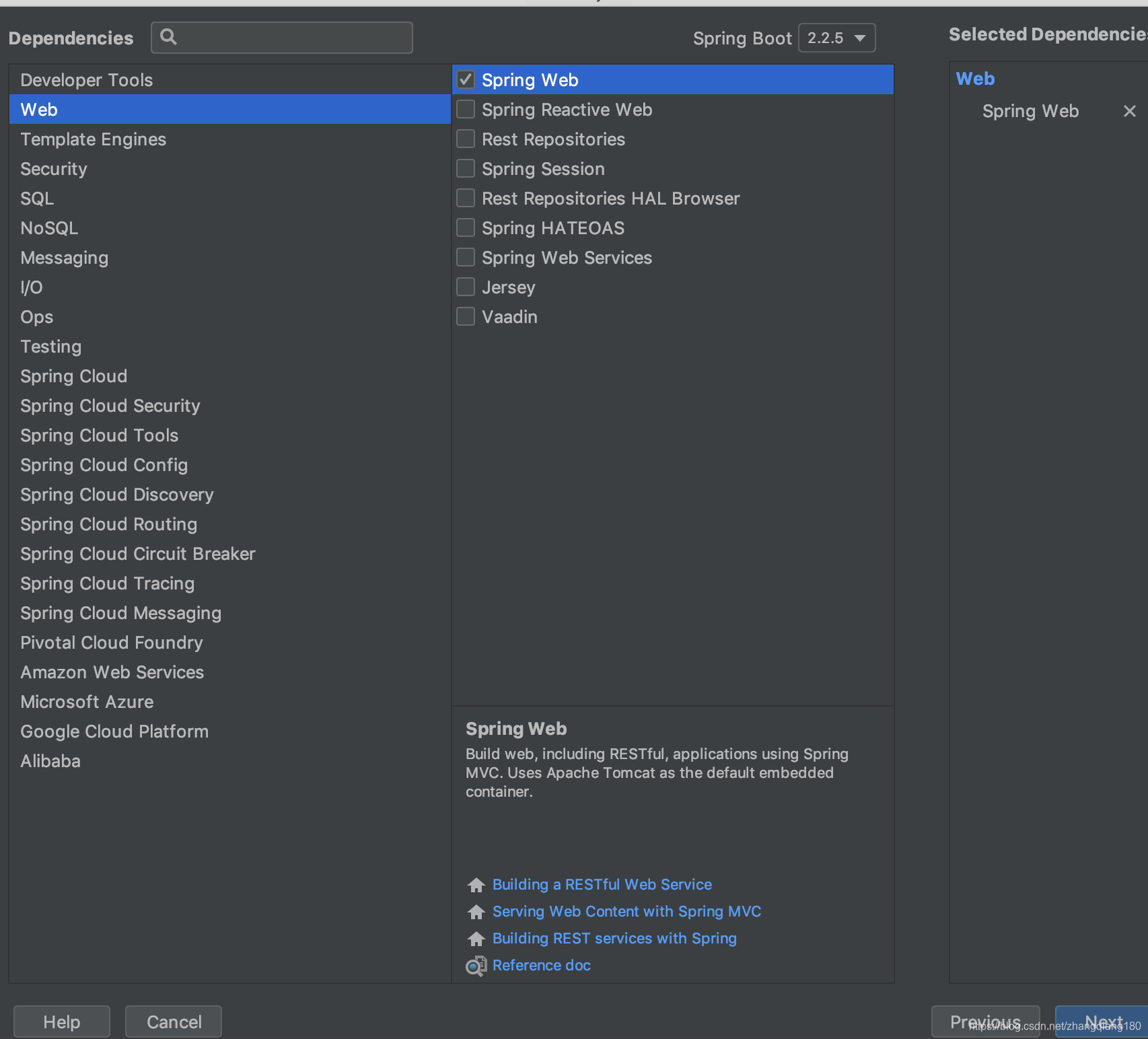Open Spring Cloud Discovery category
Screen dimensions: 1148x1039
(229, 494)
